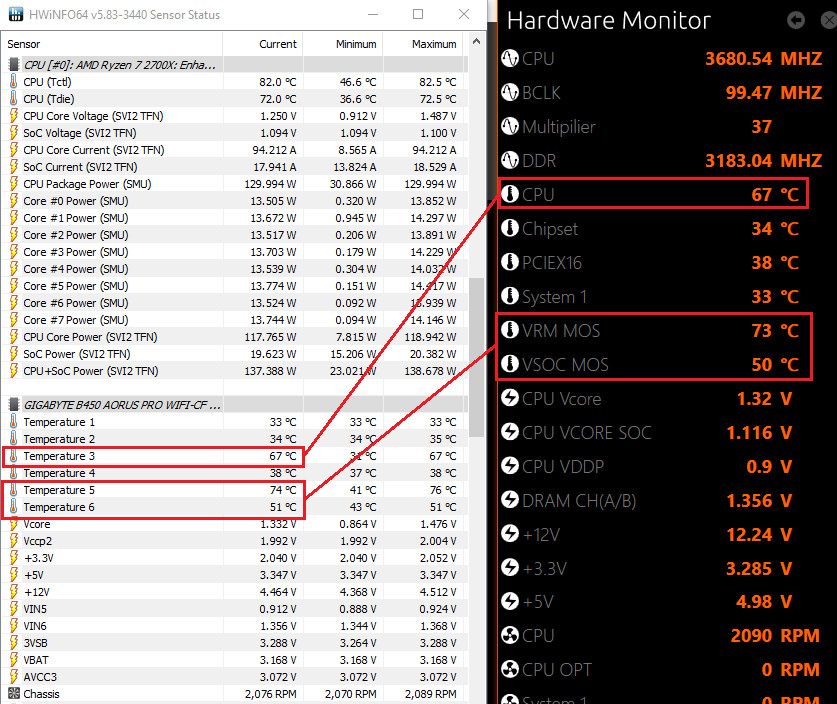Click the thermometer icon next to VRM MOS

(x=510, y=331)
